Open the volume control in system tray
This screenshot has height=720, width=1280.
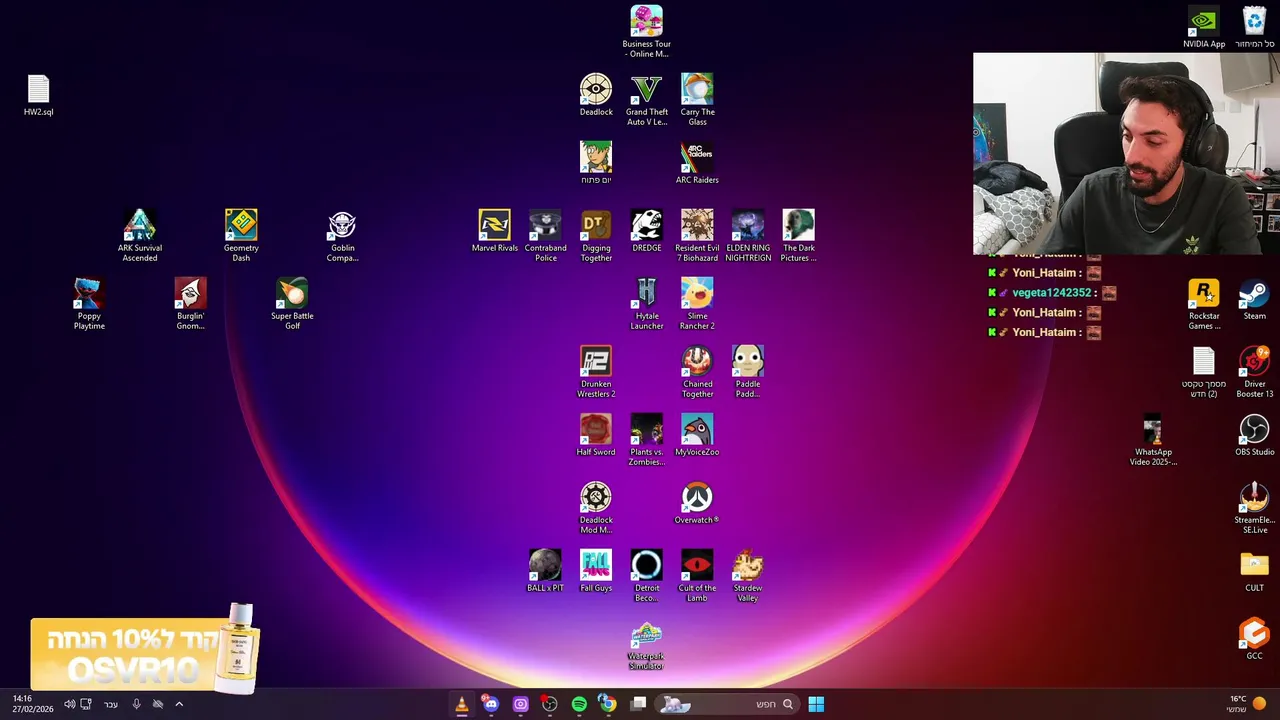tap(69, 704)
